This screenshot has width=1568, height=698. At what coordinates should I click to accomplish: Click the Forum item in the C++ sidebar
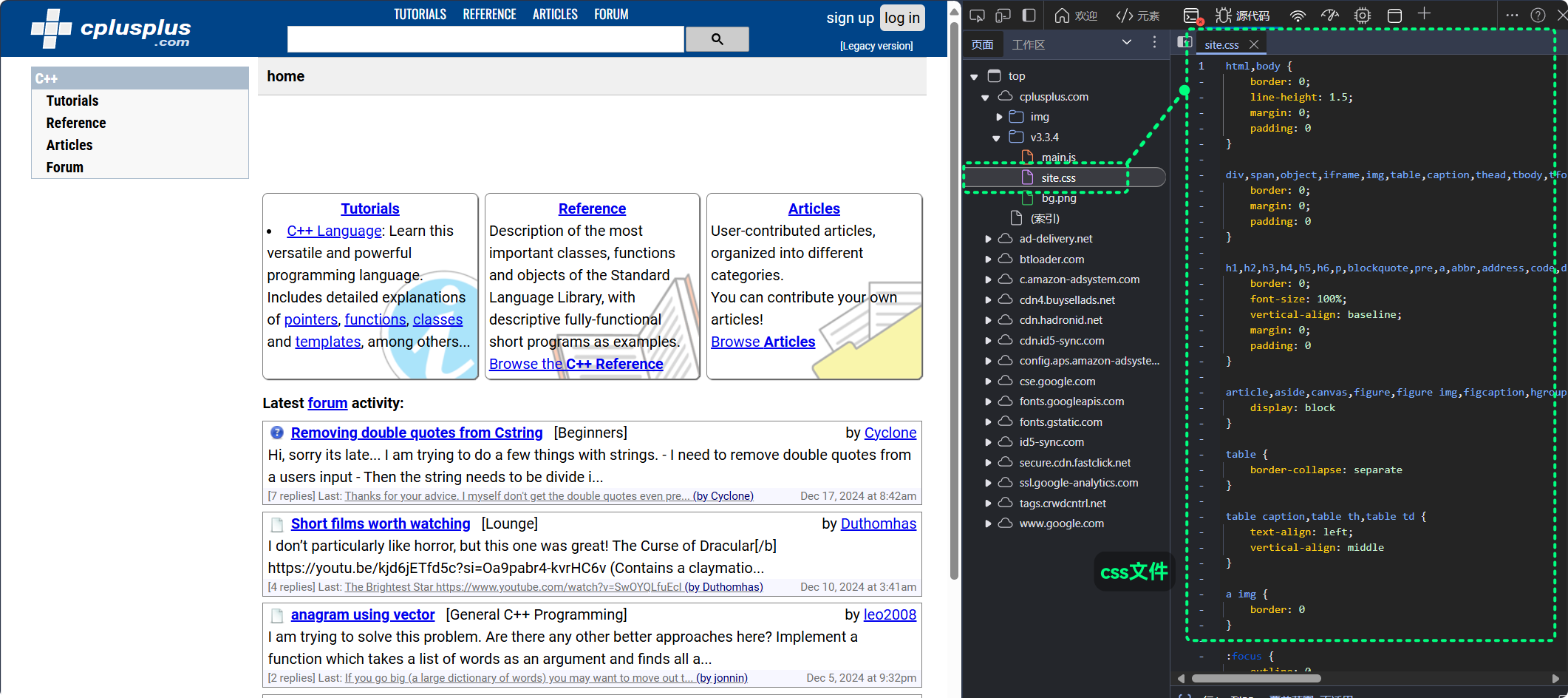[x=65, y=167]
